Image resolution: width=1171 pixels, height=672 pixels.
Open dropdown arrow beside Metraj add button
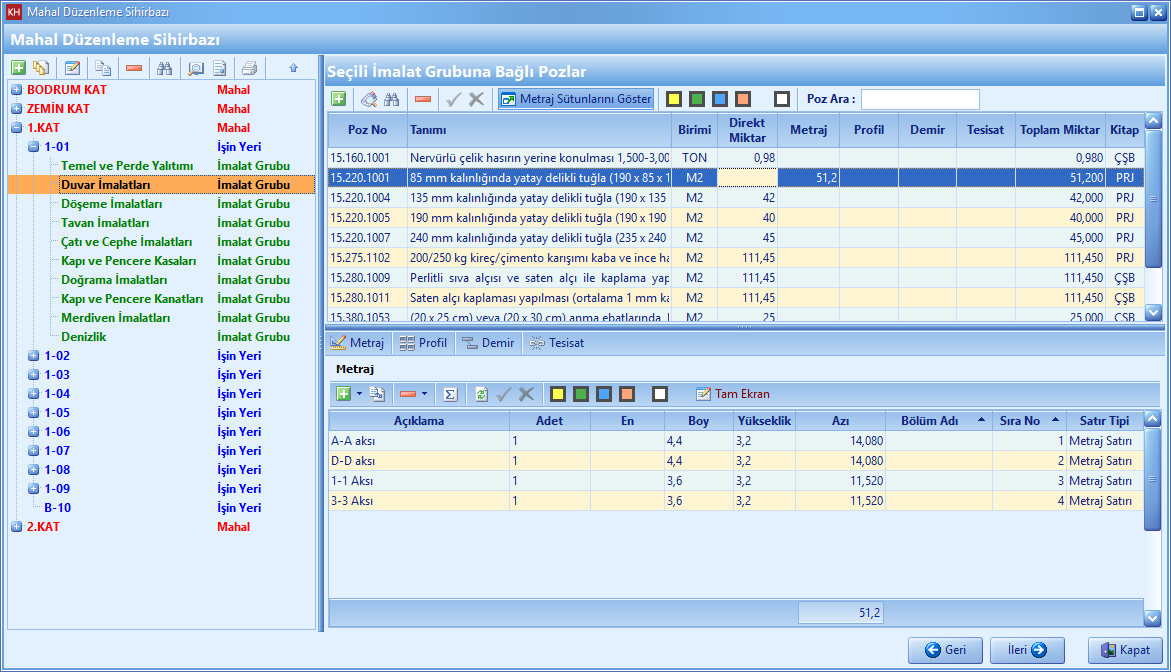(359, 394)
